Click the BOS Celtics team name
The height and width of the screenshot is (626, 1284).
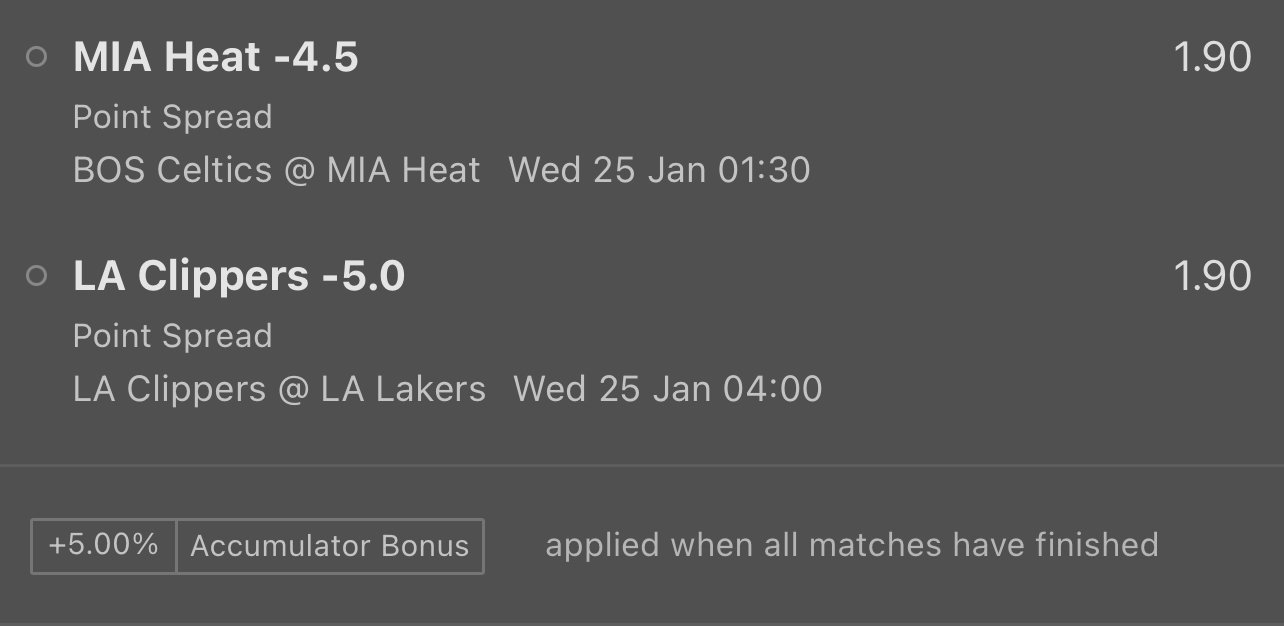(x=172, y=170)
